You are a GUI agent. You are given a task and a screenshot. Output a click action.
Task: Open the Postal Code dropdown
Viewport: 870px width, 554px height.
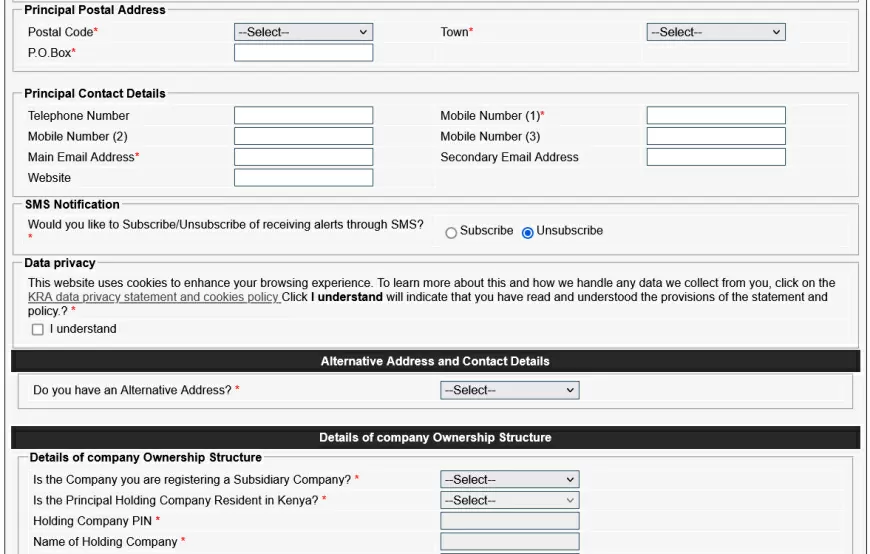coord(303,32)
